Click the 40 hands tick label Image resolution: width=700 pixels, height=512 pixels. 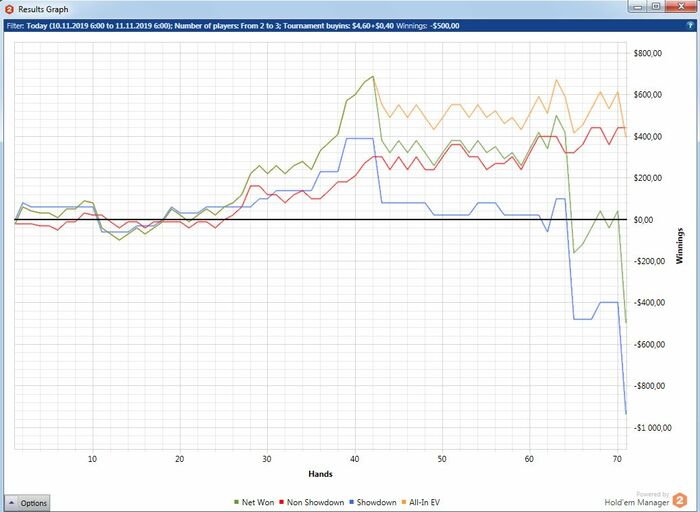(x=354, y=459)
